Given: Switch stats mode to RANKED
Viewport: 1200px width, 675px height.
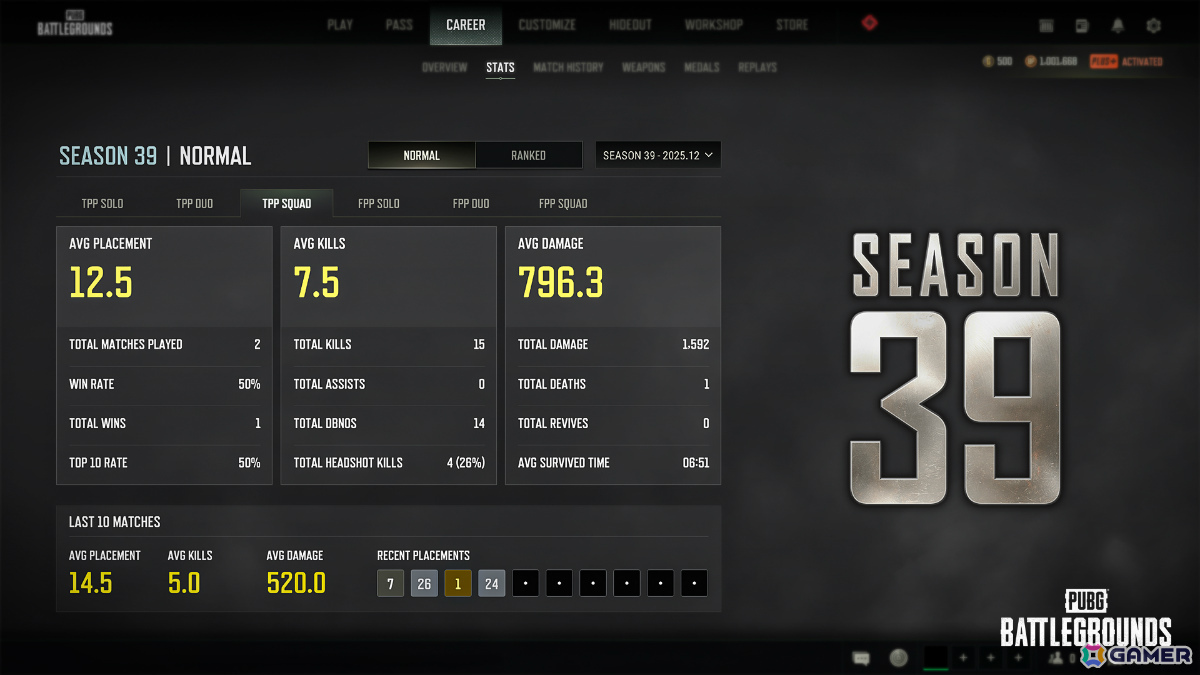Looking at the screenshot, I should 529,155.
